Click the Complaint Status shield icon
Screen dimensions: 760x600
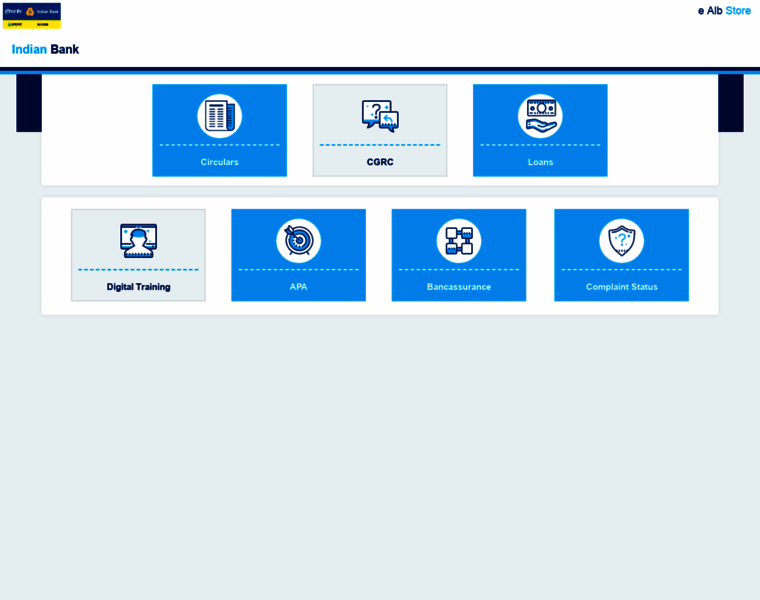[622, 240]
